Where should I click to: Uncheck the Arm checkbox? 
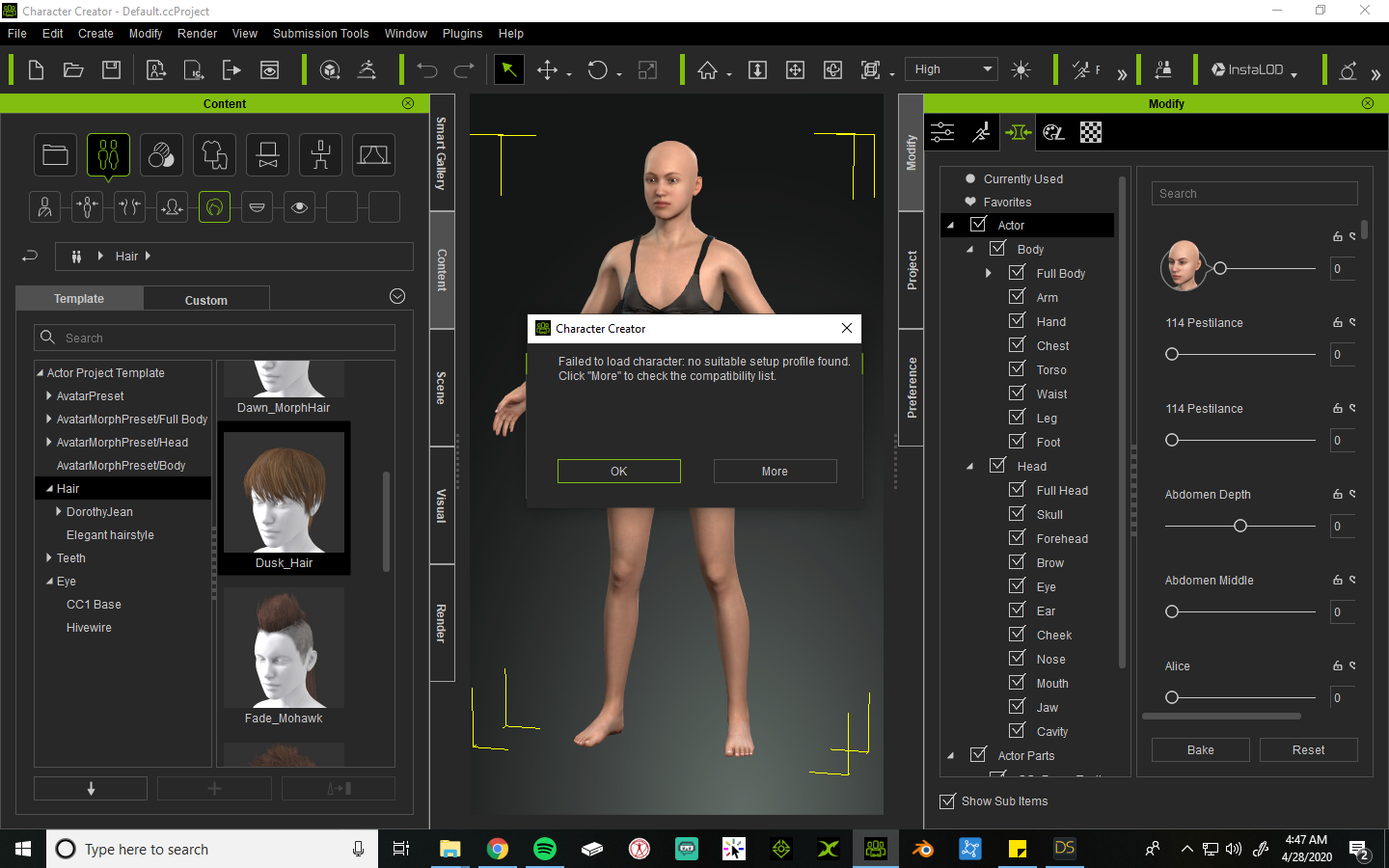coord(1017,297)
